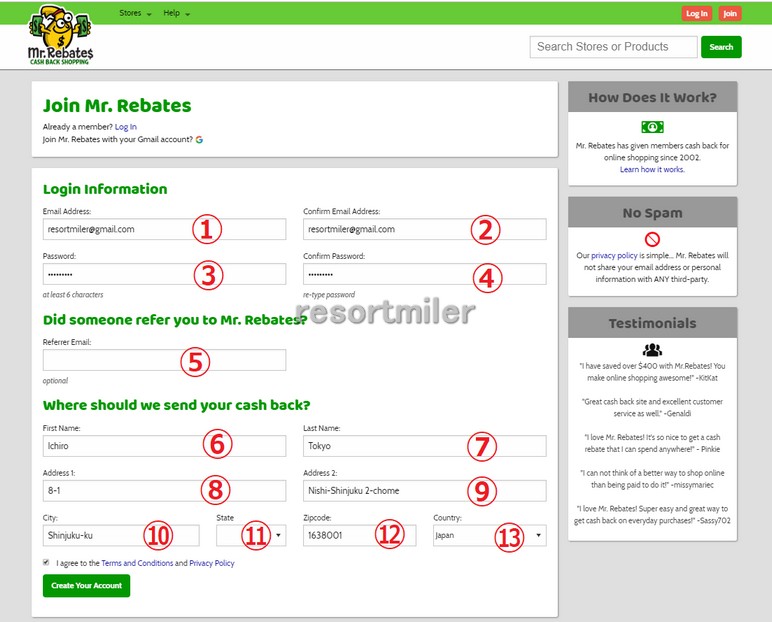Click the Zipcode field
Viewport: 772px width, 622px height.
tap(359, 536)
